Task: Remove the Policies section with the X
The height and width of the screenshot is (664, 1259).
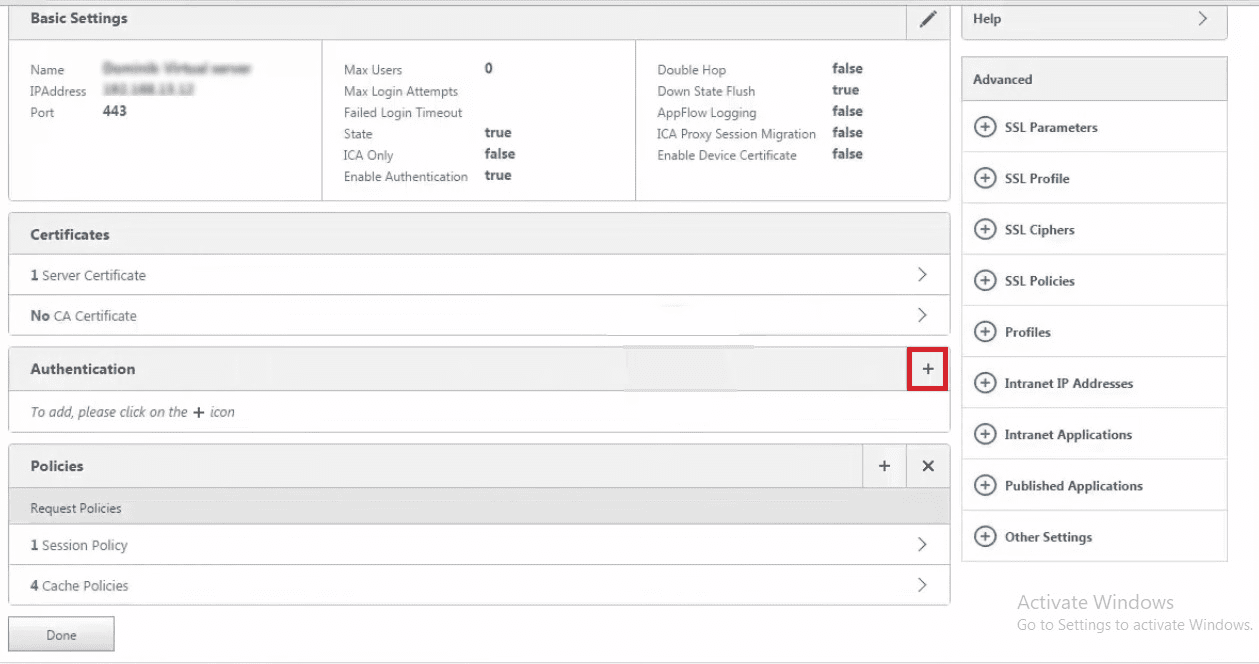Action: point(926,465)
